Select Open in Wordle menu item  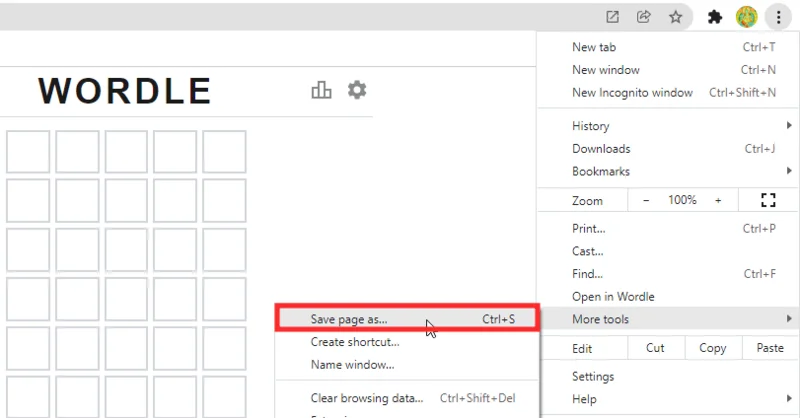pyautogui.click(x=669, y=297)
